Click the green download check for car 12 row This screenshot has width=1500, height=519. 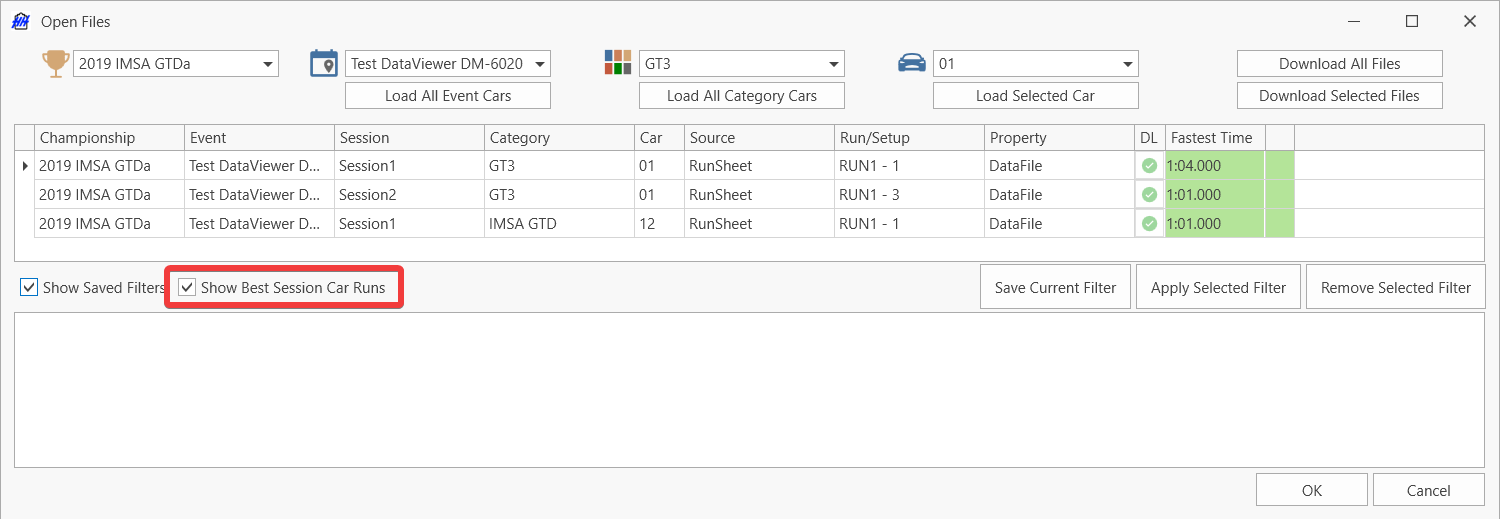[x=1149, y=224]
